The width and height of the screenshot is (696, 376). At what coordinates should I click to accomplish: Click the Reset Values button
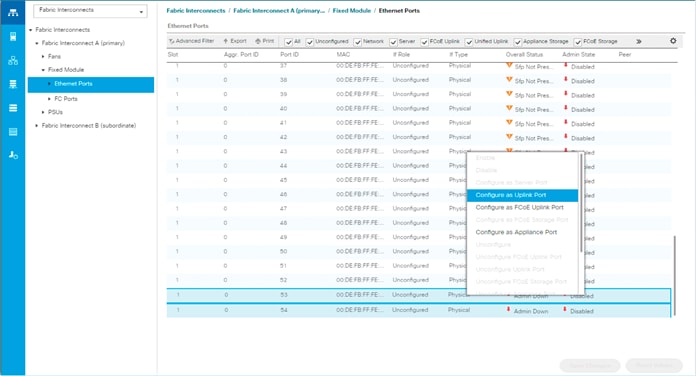[654, 365]
